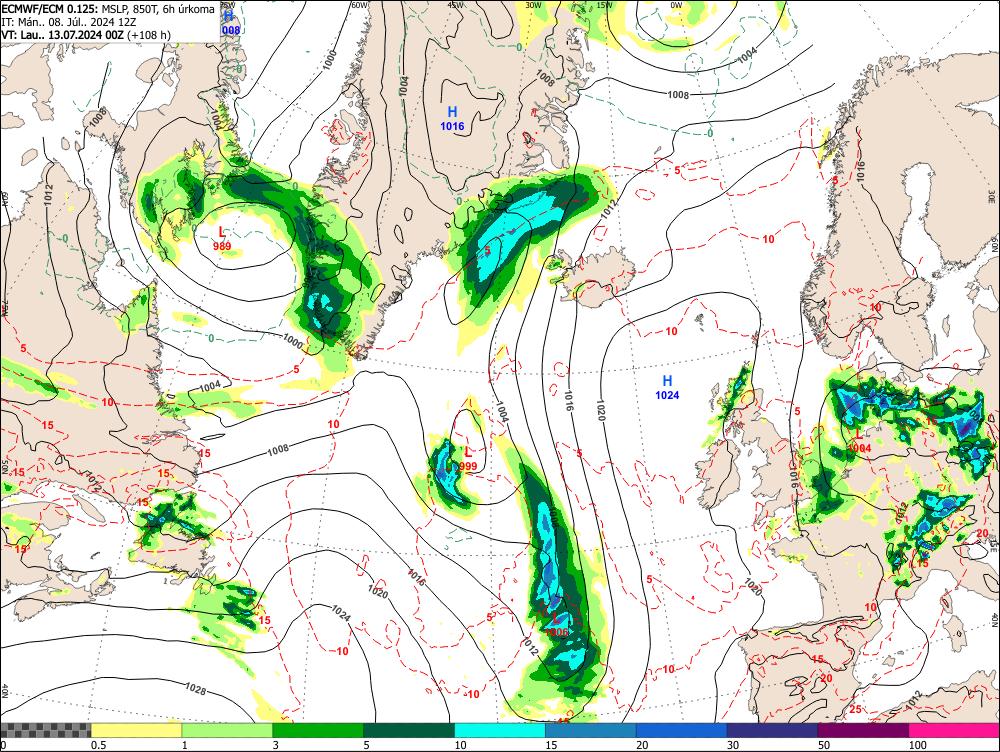The image size is (1000, 752).
Task: Click the legend value '50'
Action: [824, 745]
